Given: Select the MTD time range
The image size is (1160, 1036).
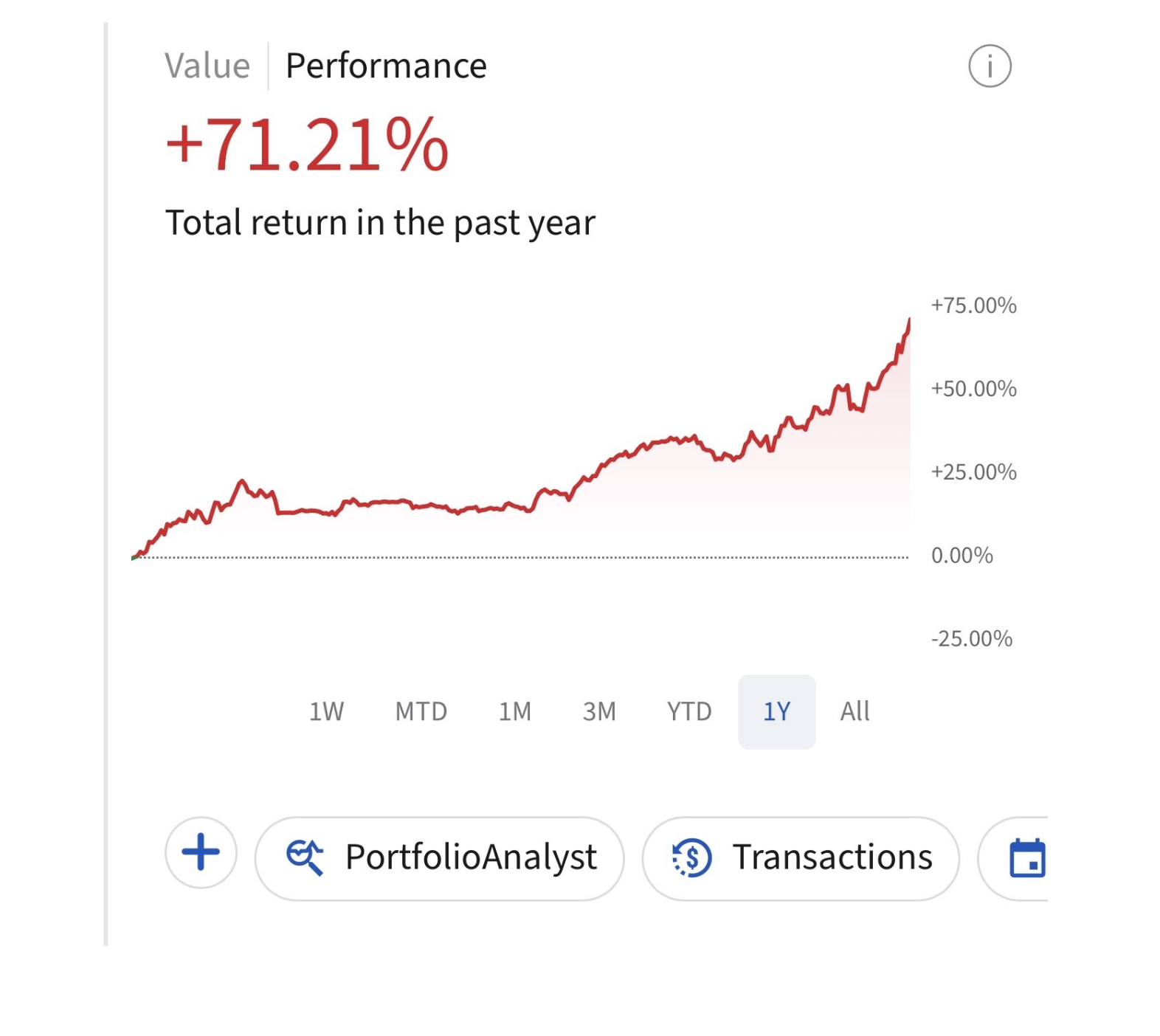Looking at the screenshot, I should click(421, 711).
